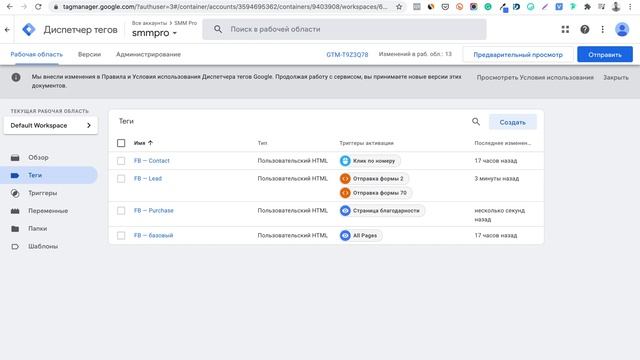Screen dimensions: 640x360
Task: Click the Триггеры активации column header
Action: click(367, 143)
